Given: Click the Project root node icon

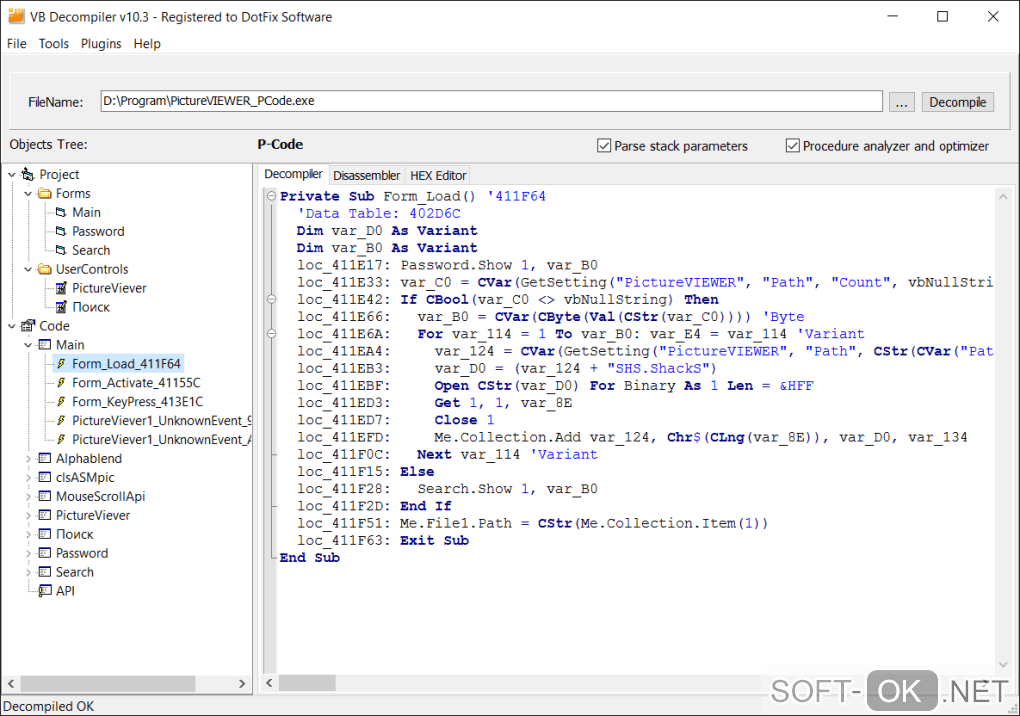Looking at the screenshot, I should [27, 175].
